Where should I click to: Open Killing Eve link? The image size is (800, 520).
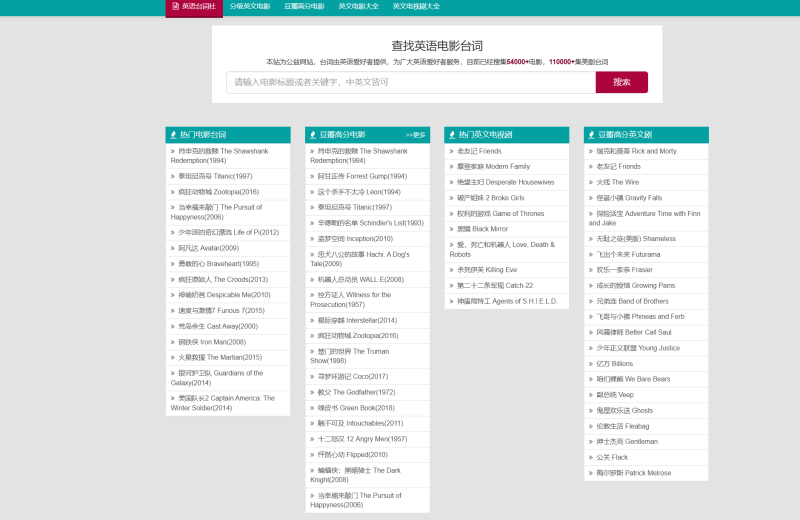487,270
